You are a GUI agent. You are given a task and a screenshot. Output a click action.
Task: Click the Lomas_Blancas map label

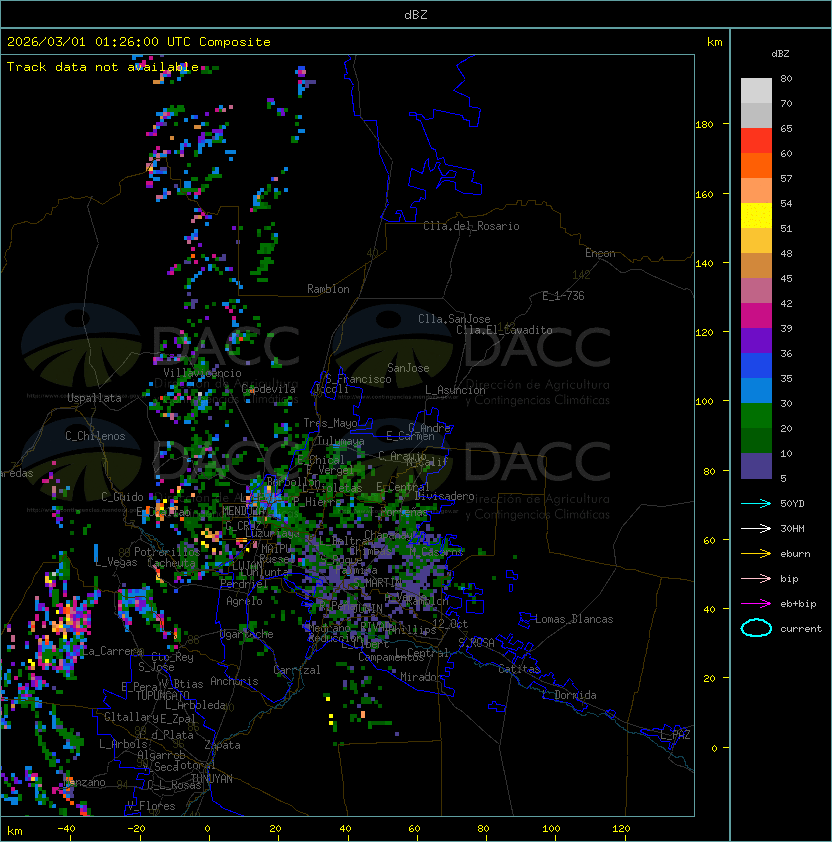(x=574, y=619)
